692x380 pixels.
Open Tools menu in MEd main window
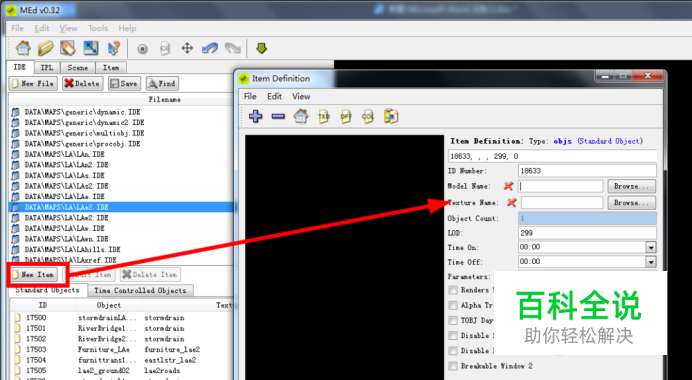tap(98, 28)
